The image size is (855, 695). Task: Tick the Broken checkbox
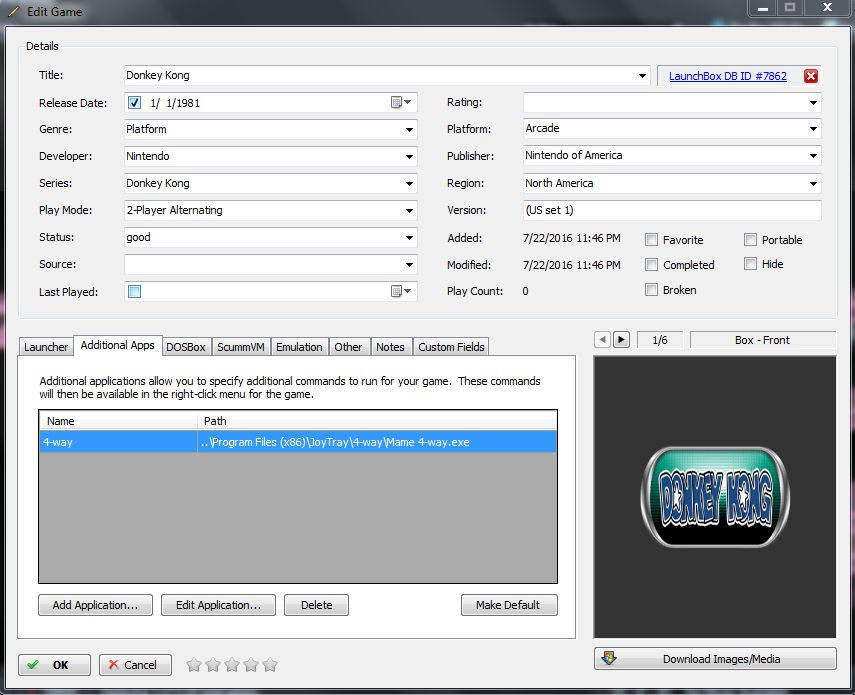pos(651,289)
